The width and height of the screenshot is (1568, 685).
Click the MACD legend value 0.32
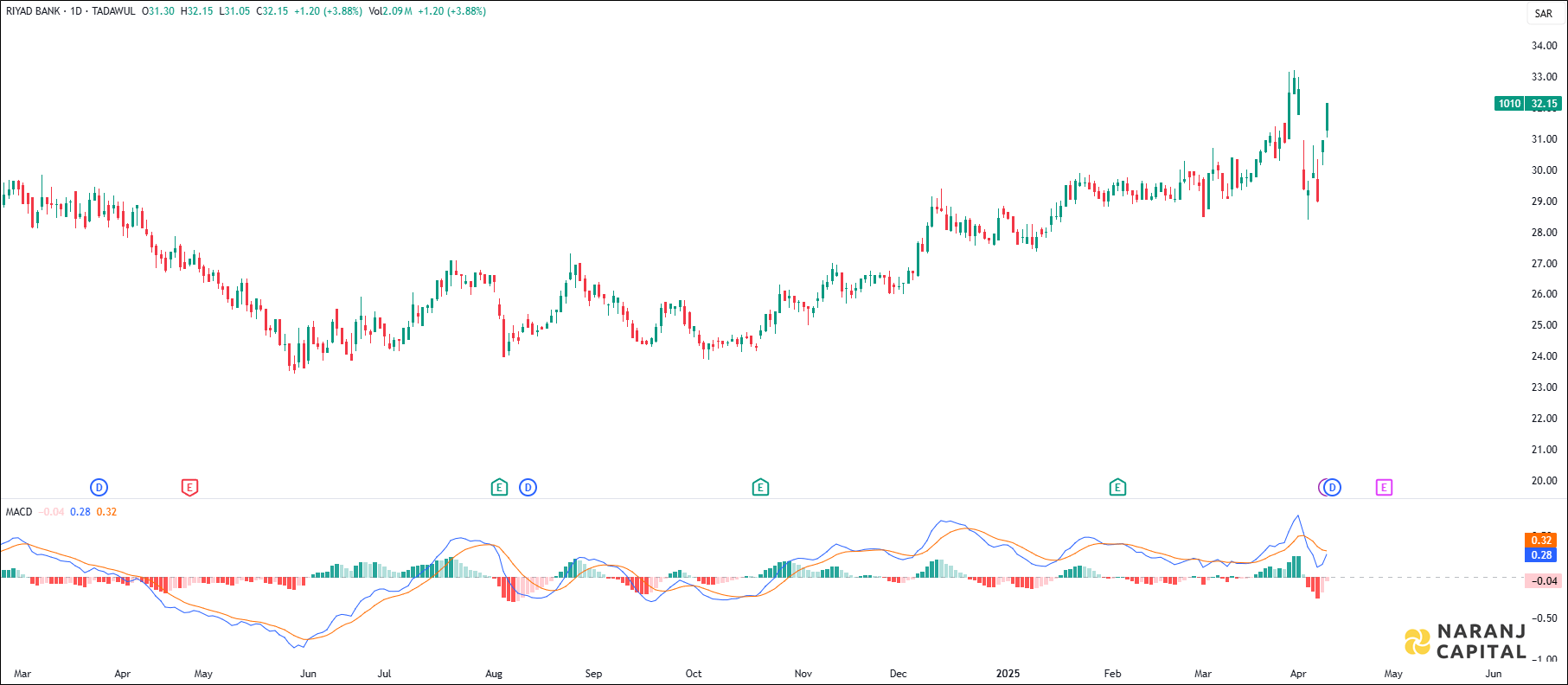[106, 512]
